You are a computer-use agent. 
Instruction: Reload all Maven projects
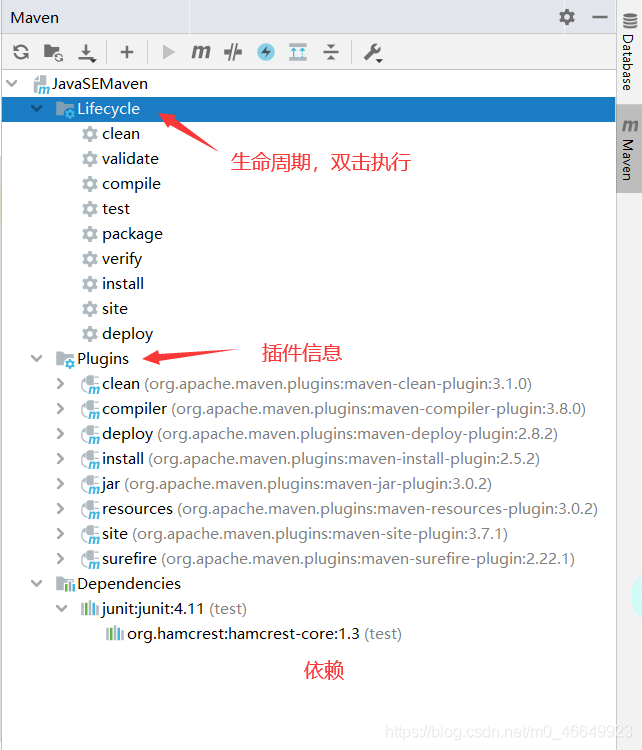(x=21, y=52)
